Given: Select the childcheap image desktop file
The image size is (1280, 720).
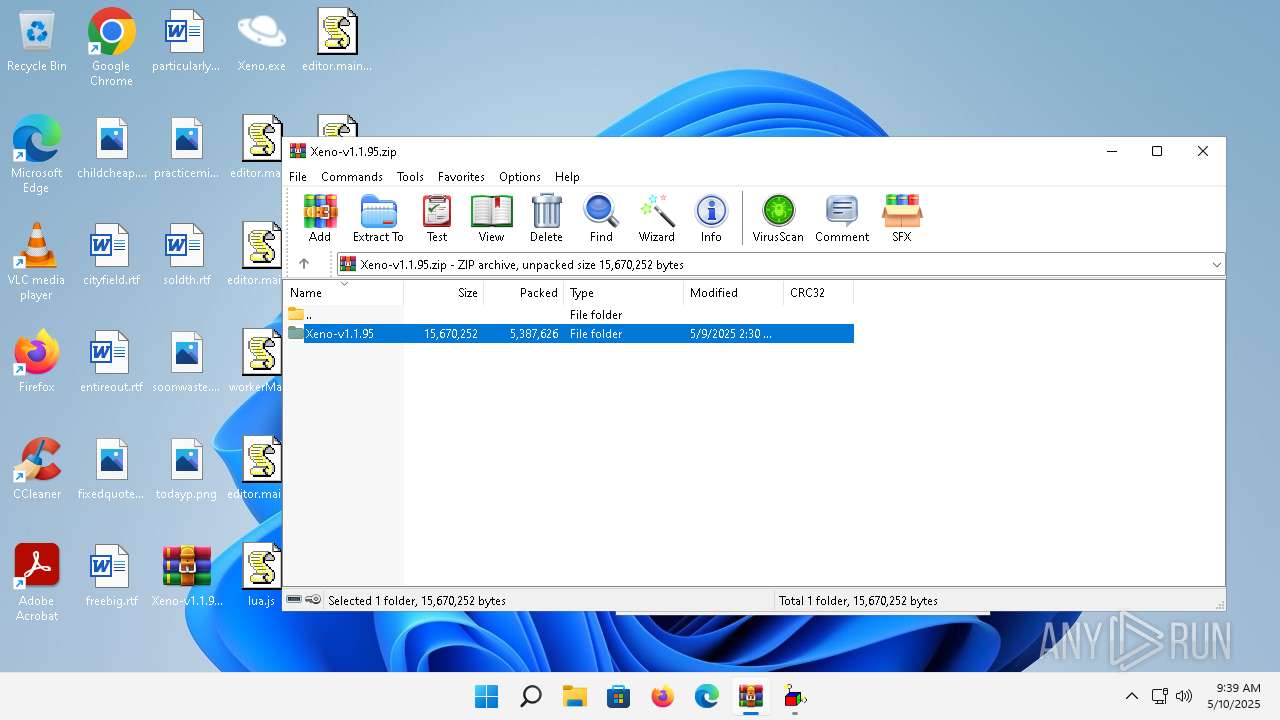Looking at the screenshot, I should [111, 148].
